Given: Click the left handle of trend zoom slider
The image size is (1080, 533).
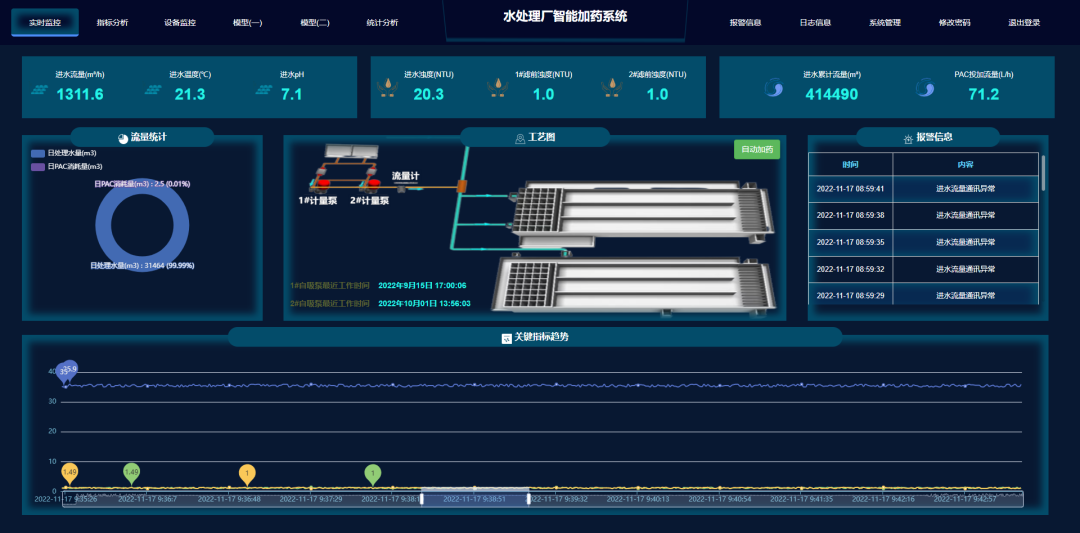Looking at the screenshot, I should pos(422,498).
